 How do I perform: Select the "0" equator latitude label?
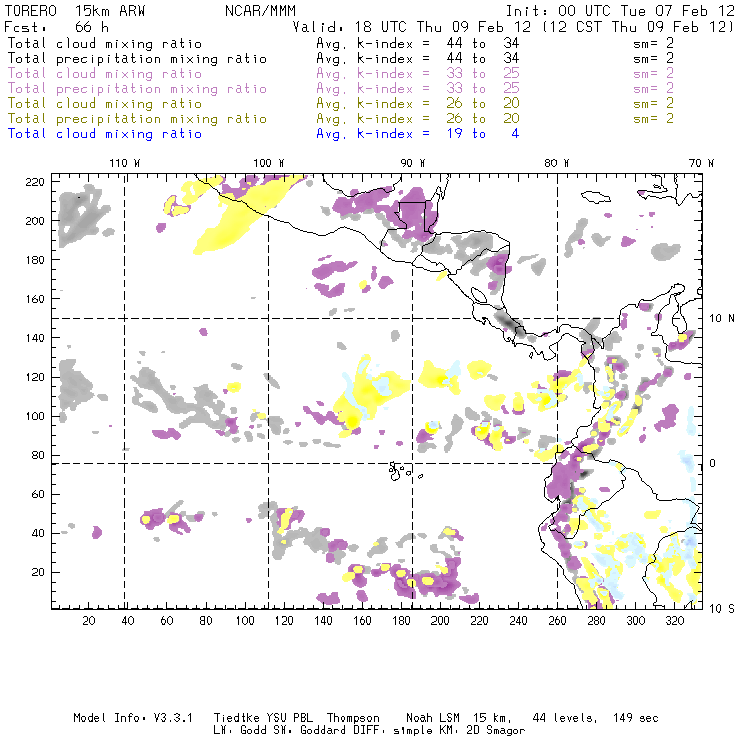coord(713,463)
